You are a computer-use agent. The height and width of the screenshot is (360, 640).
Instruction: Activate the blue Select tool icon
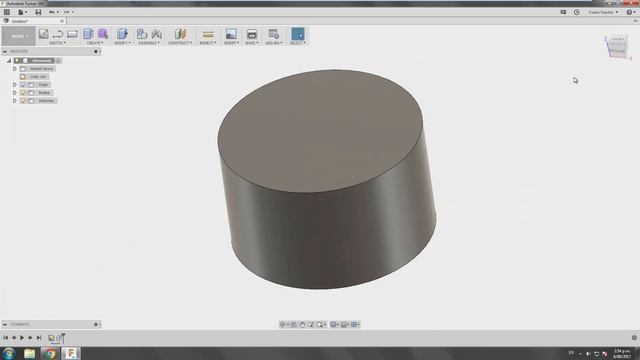[298, 34]
